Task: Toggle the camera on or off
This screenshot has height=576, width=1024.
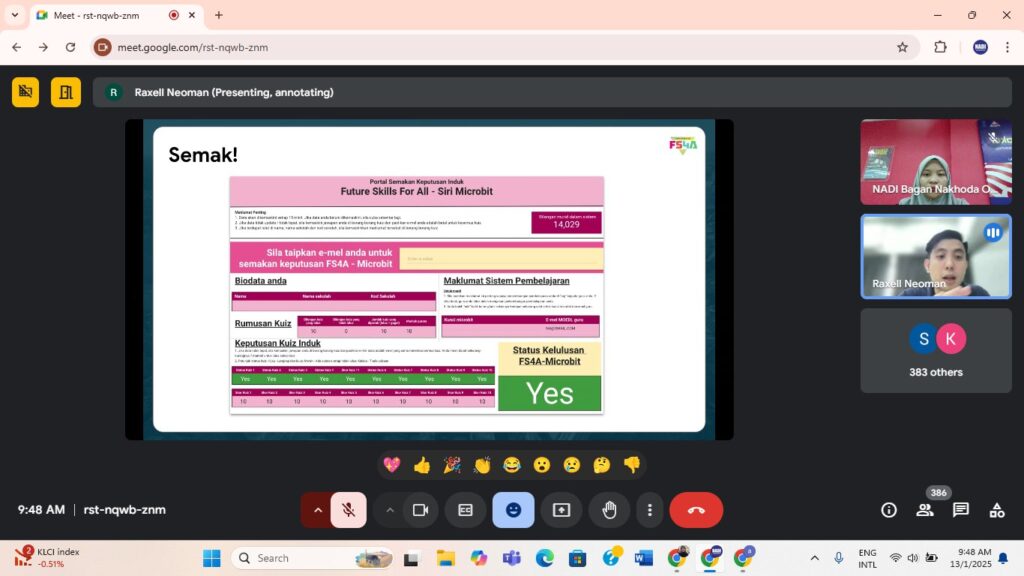Action: pos(421,510)
